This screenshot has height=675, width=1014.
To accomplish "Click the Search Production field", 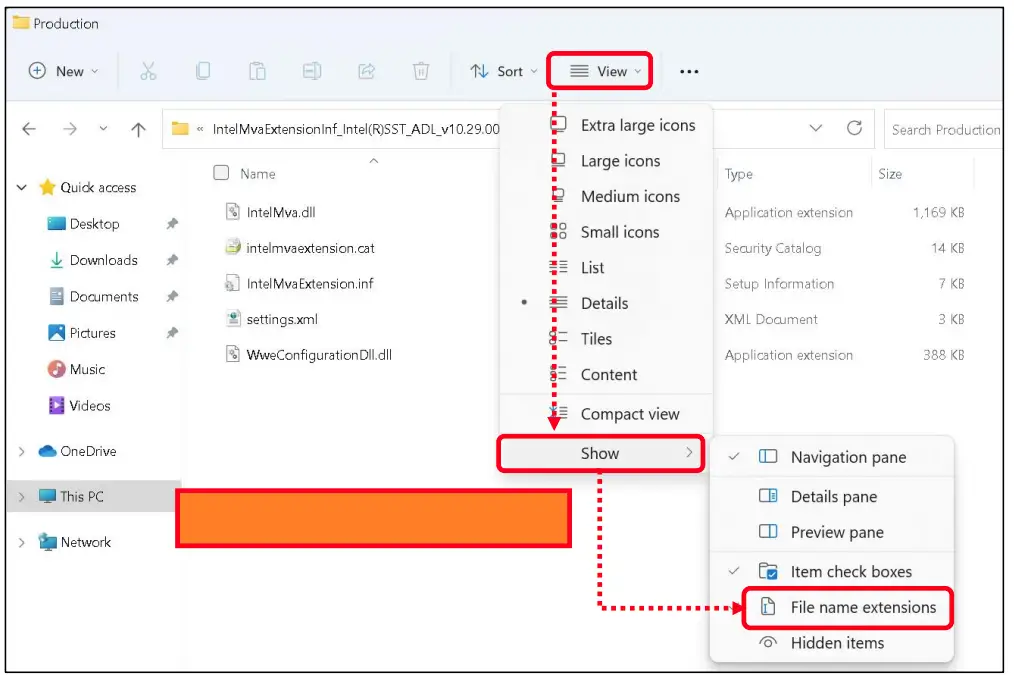I will [944, 129].
